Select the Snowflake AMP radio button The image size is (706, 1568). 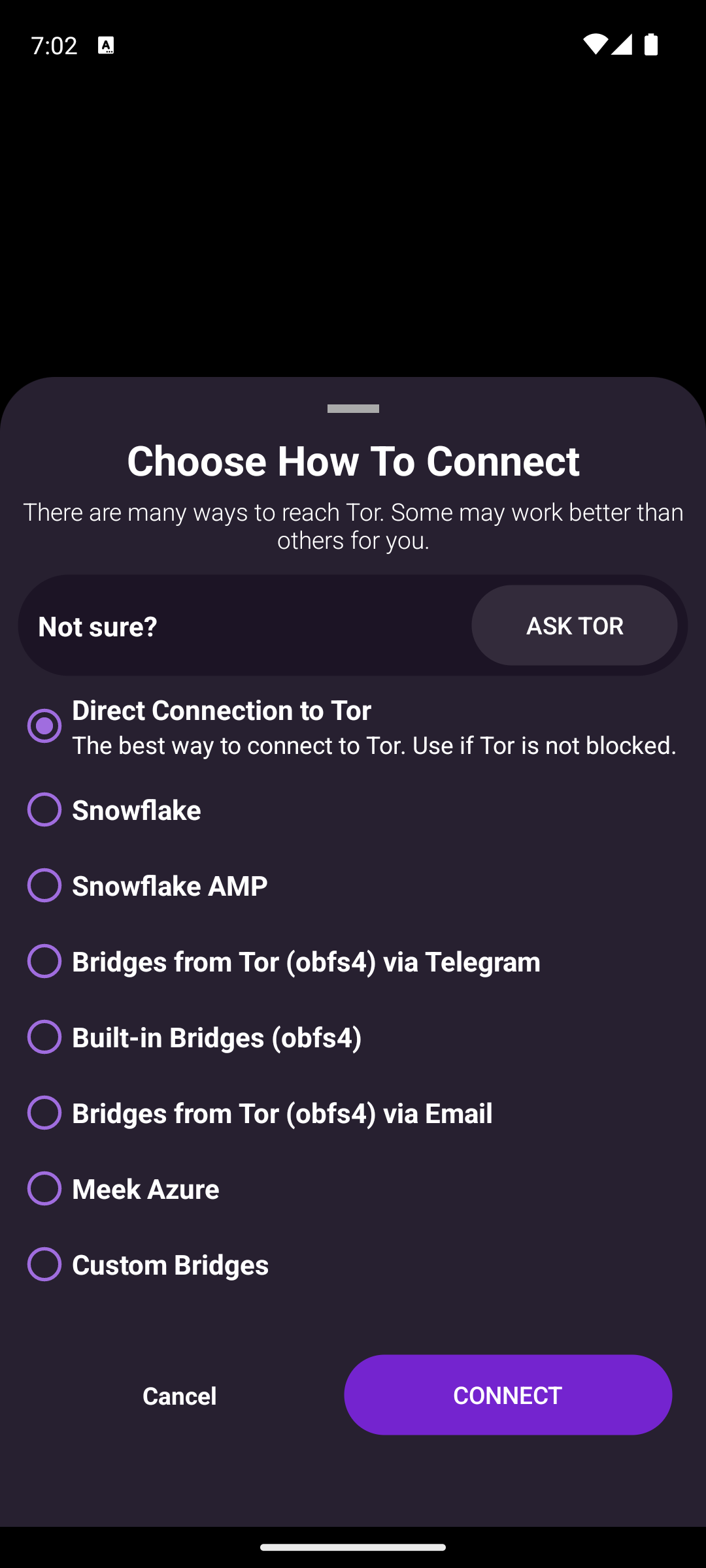coord(44,885)
